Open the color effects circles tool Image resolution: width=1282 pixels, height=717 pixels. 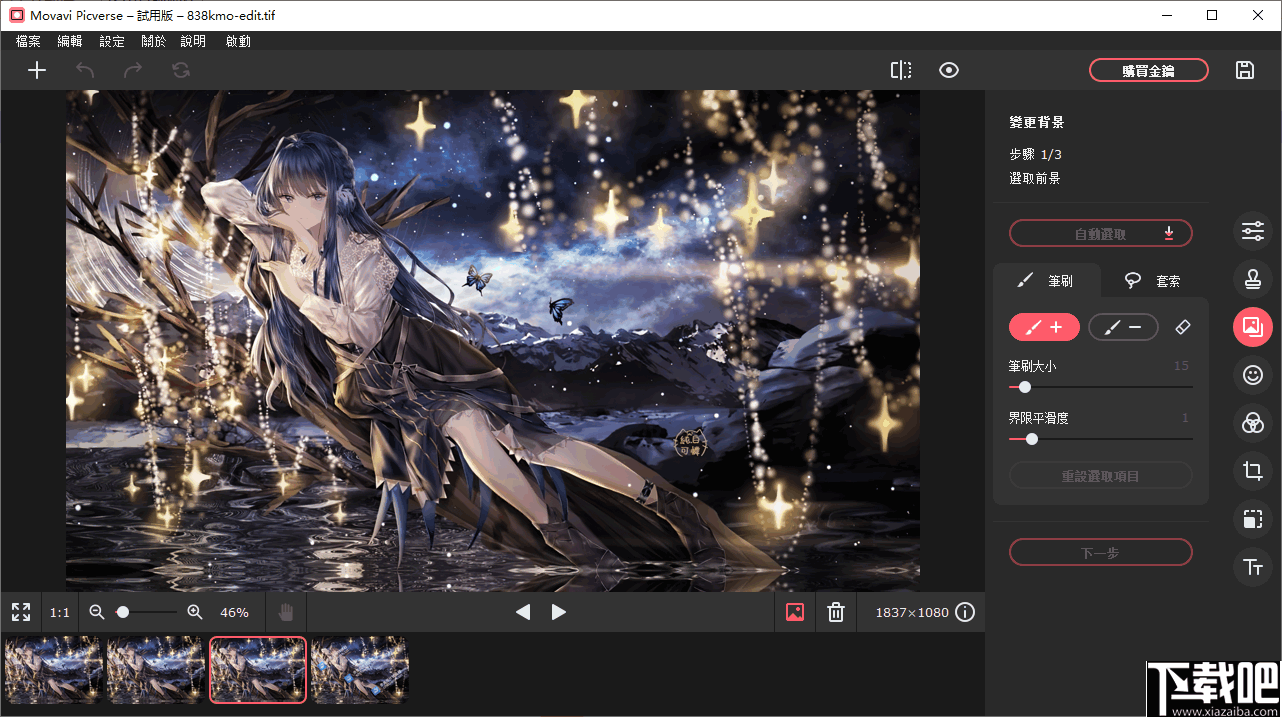[1253, 423]
